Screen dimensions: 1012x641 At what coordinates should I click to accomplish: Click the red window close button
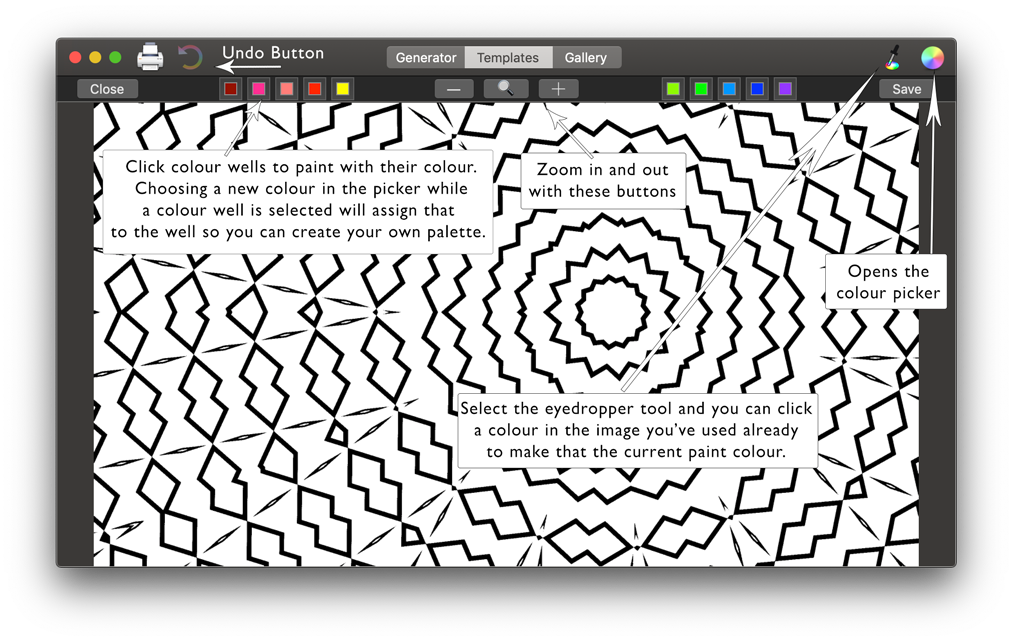tap(75, 57)
